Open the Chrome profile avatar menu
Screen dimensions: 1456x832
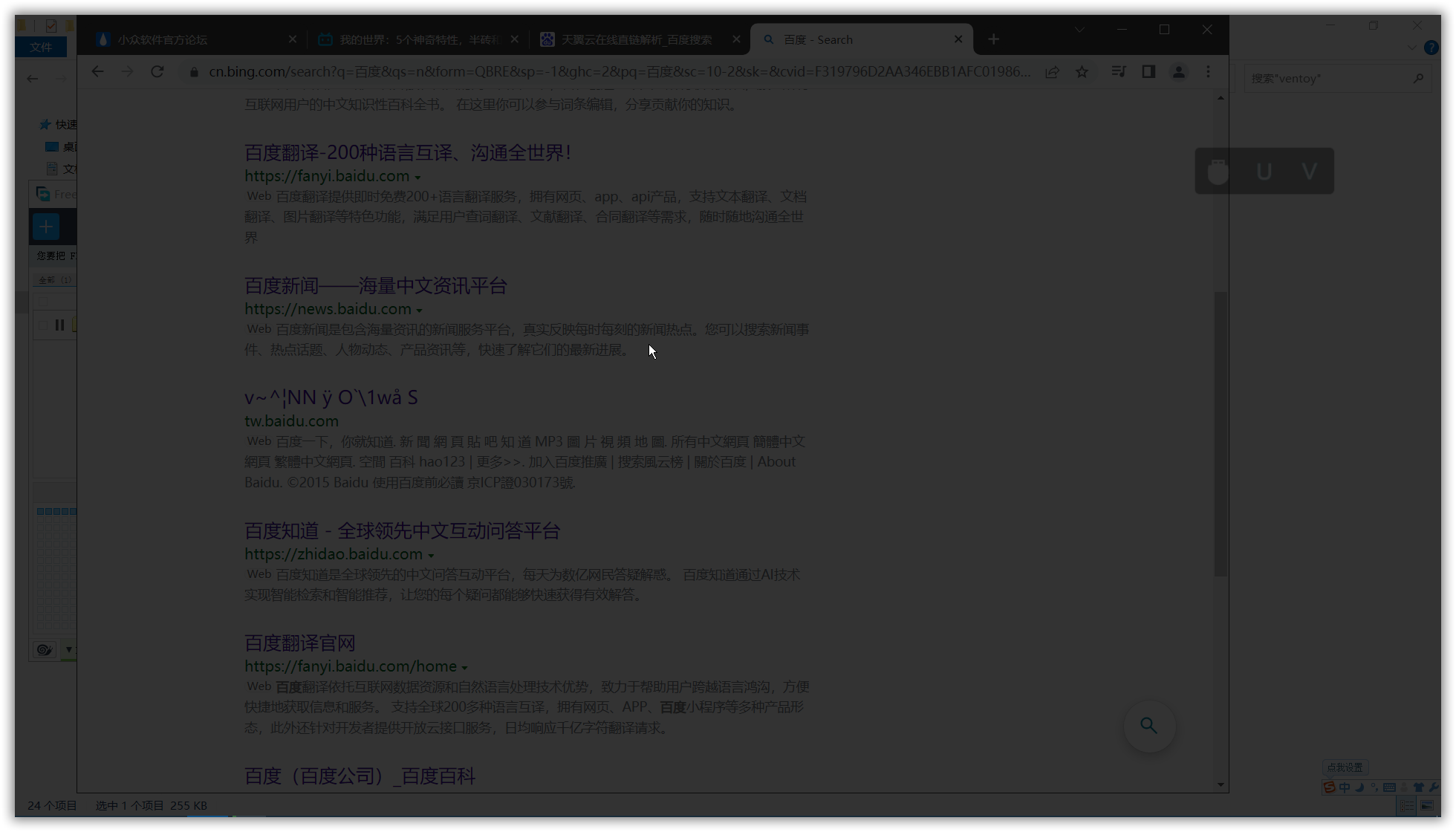(1178, 72)
